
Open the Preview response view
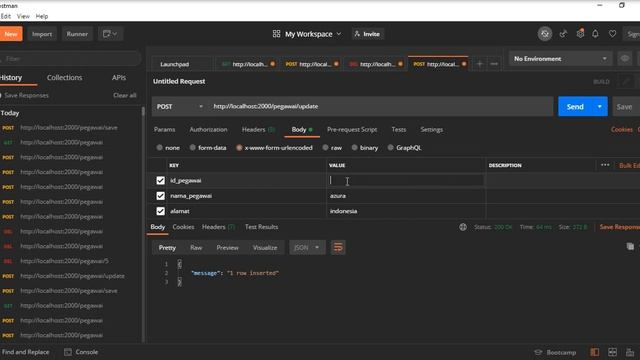227,248
